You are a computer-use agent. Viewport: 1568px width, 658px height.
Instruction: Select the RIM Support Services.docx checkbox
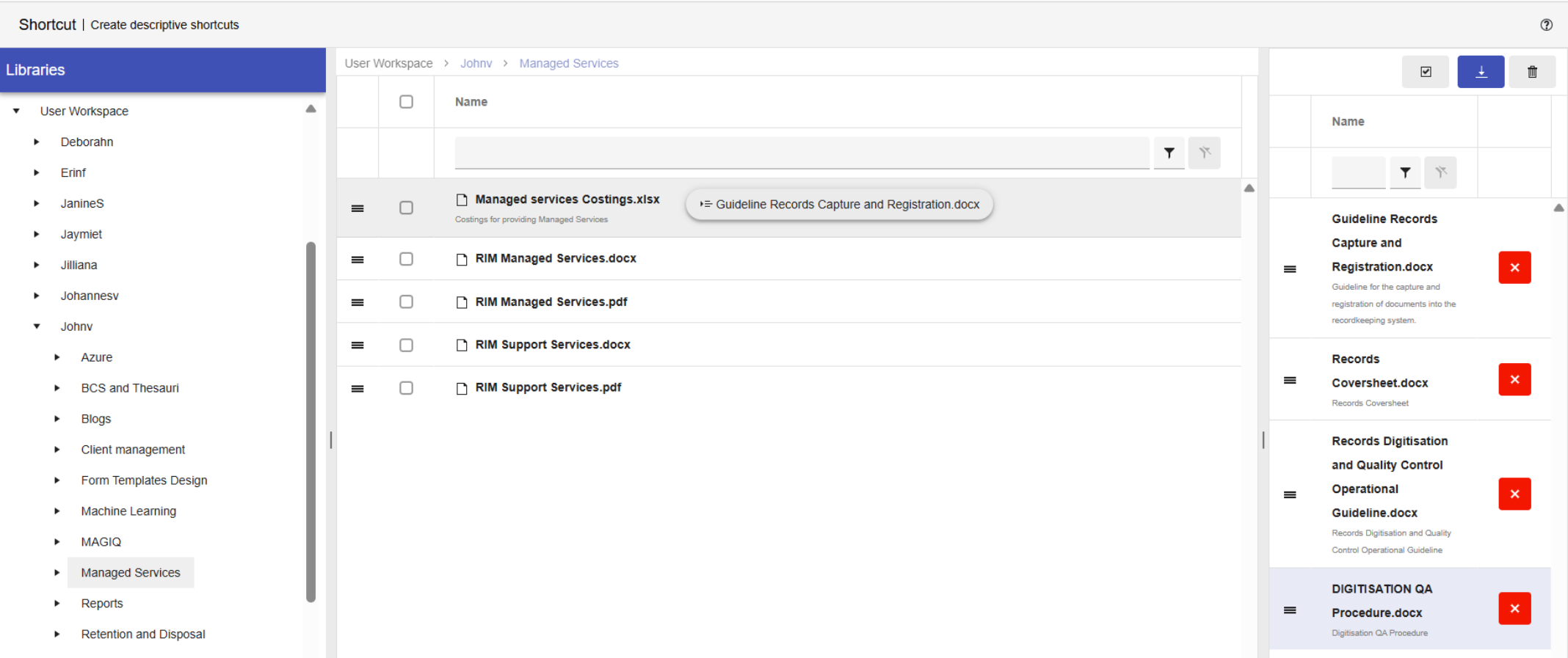coord(406,345)
